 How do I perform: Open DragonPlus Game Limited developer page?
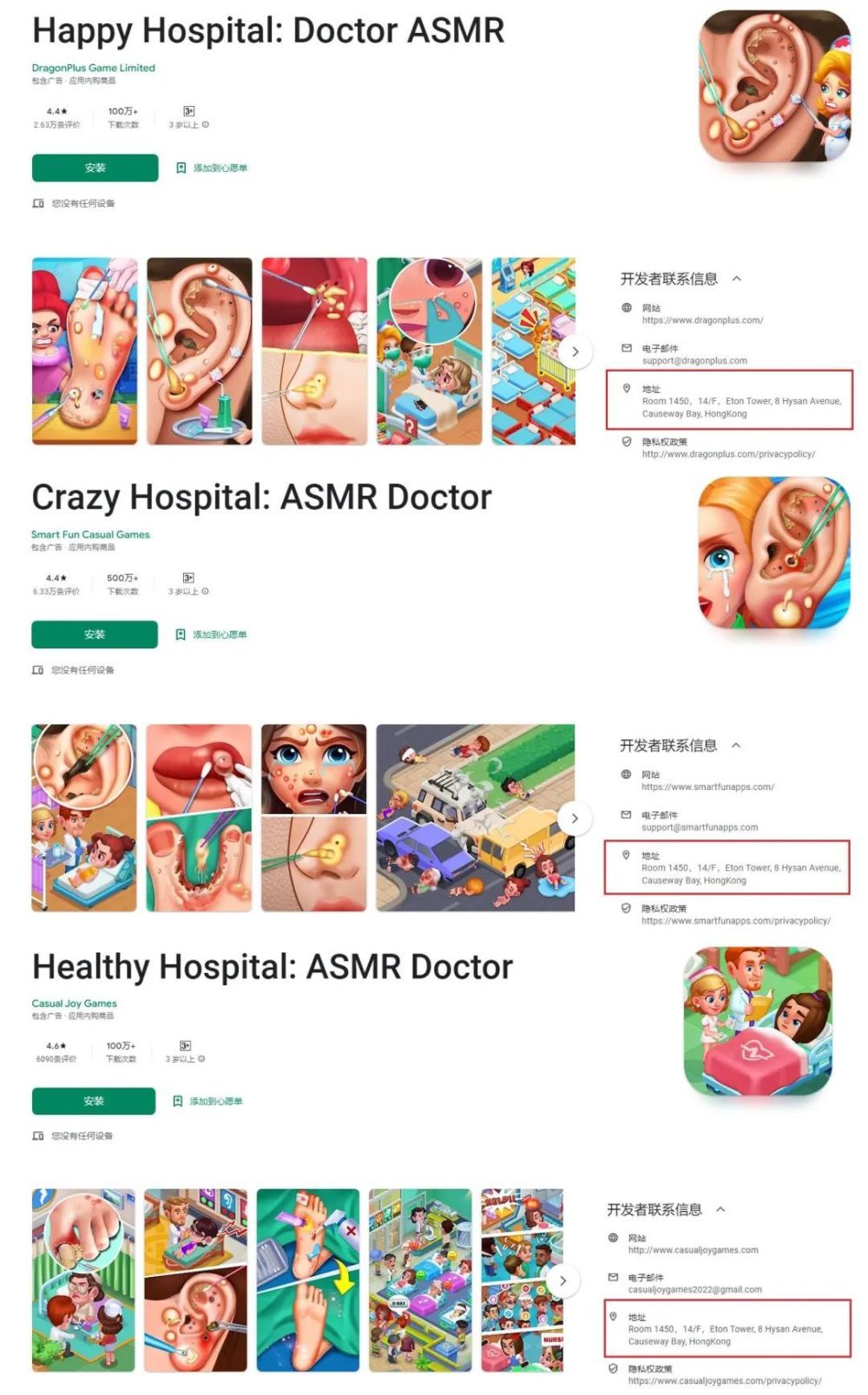[94, 68]
